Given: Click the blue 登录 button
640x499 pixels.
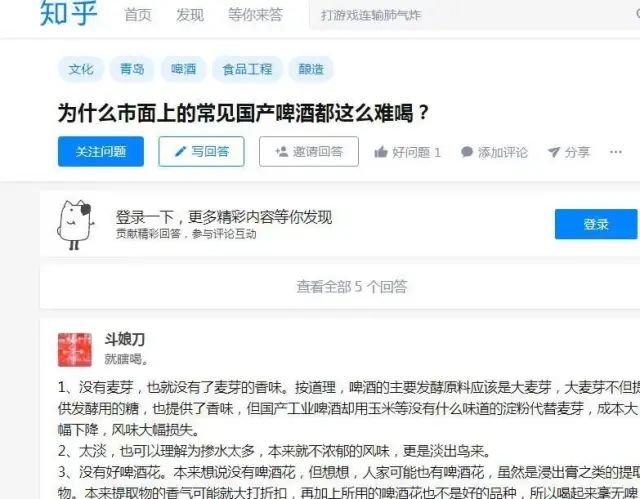Looking at the screenshot, I should [596, 224].
